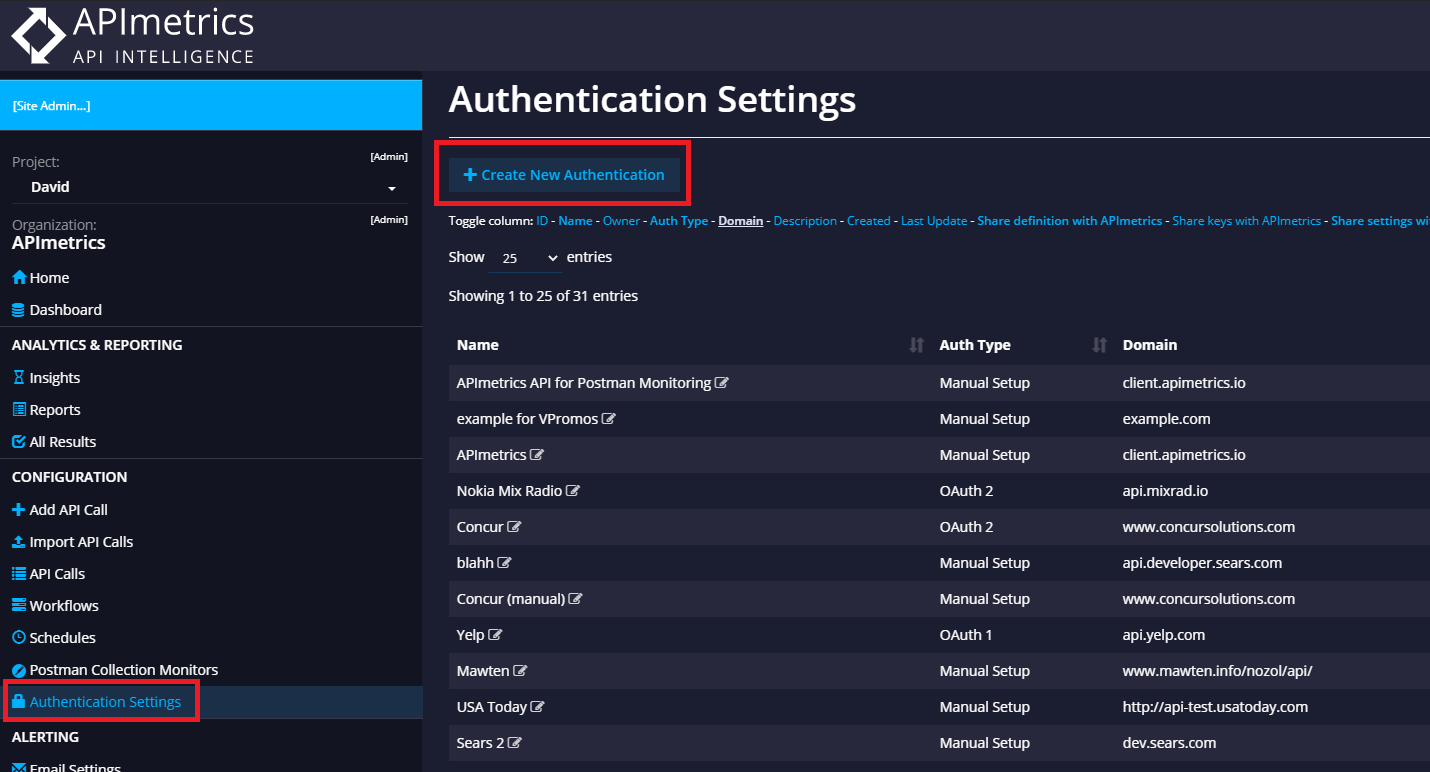The height and width of the screenshot is (772, 1430).
Task: Click the Showing 1 to 25 entries text
Action: (543, 296)
